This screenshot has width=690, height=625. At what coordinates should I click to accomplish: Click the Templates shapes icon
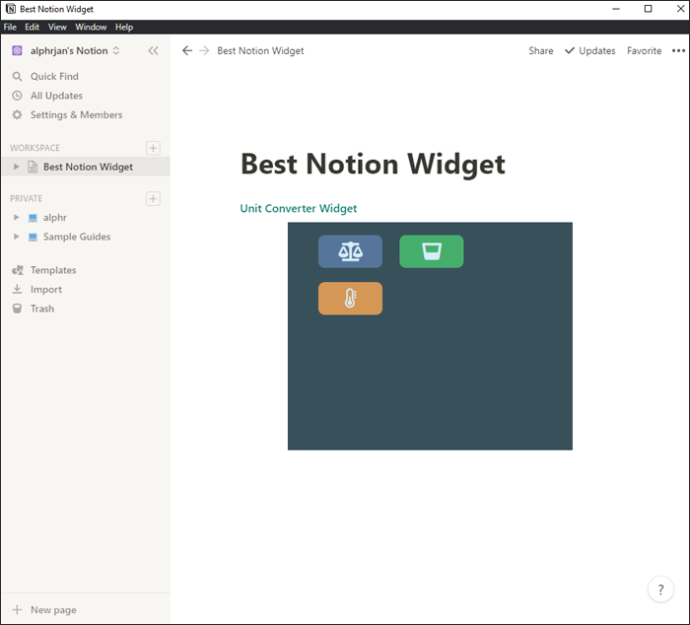[18, 270]
